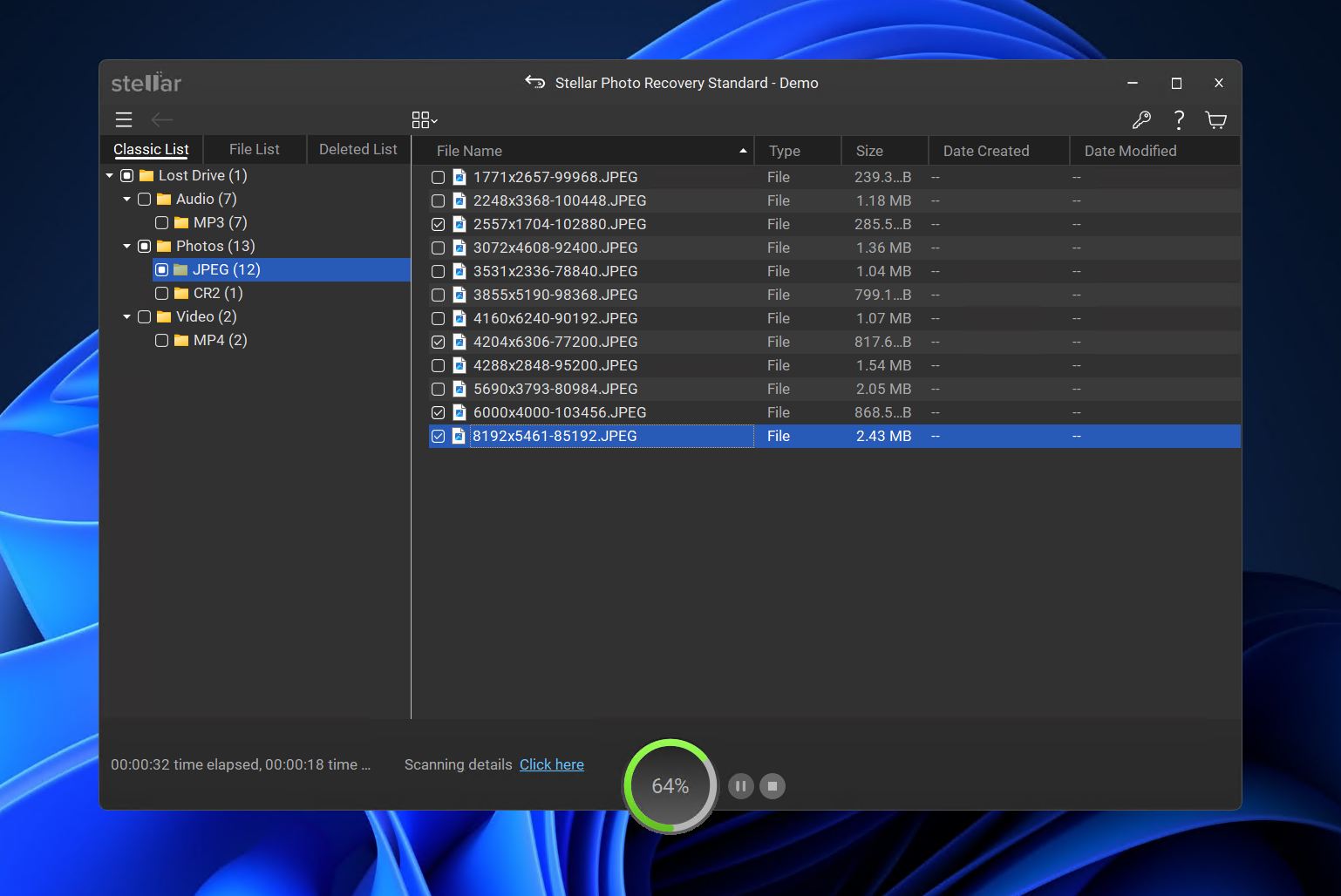Click the shopping cart purchase icon
Viewport: 1341px width, 896px height.
click(1216, 119)
